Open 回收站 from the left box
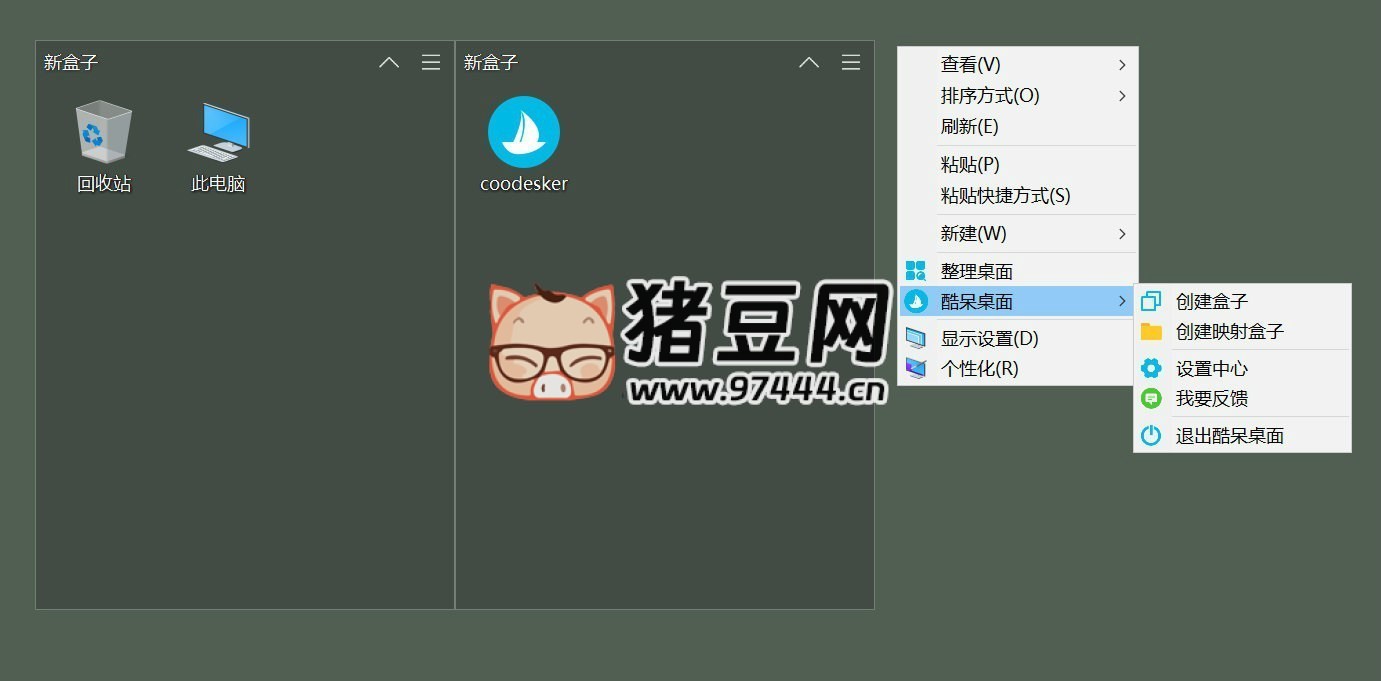Viewport: 1381px width, 681px height. [x=103, y=130]
